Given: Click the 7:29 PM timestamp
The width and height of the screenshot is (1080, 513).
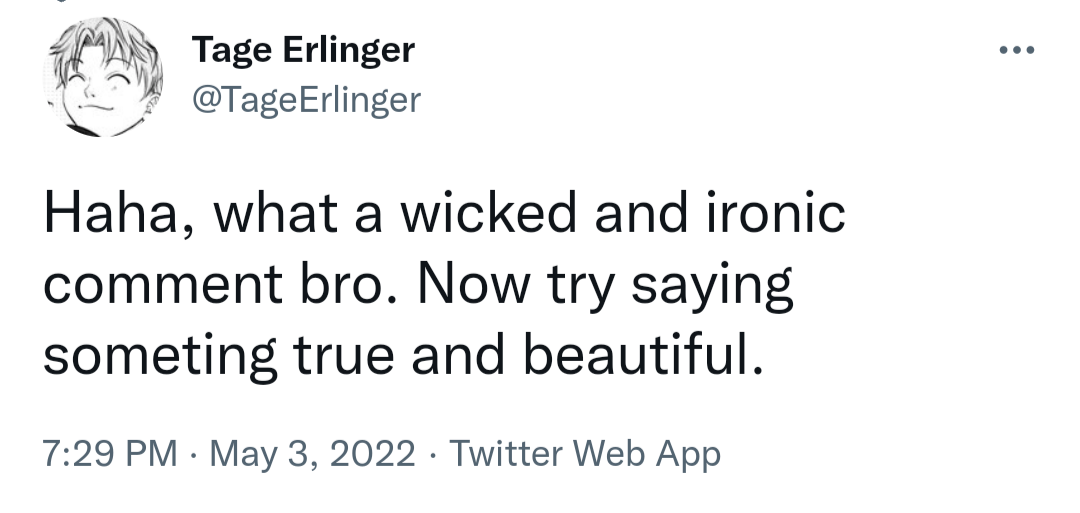Looking at the screenshot, I should pos(110,454).
